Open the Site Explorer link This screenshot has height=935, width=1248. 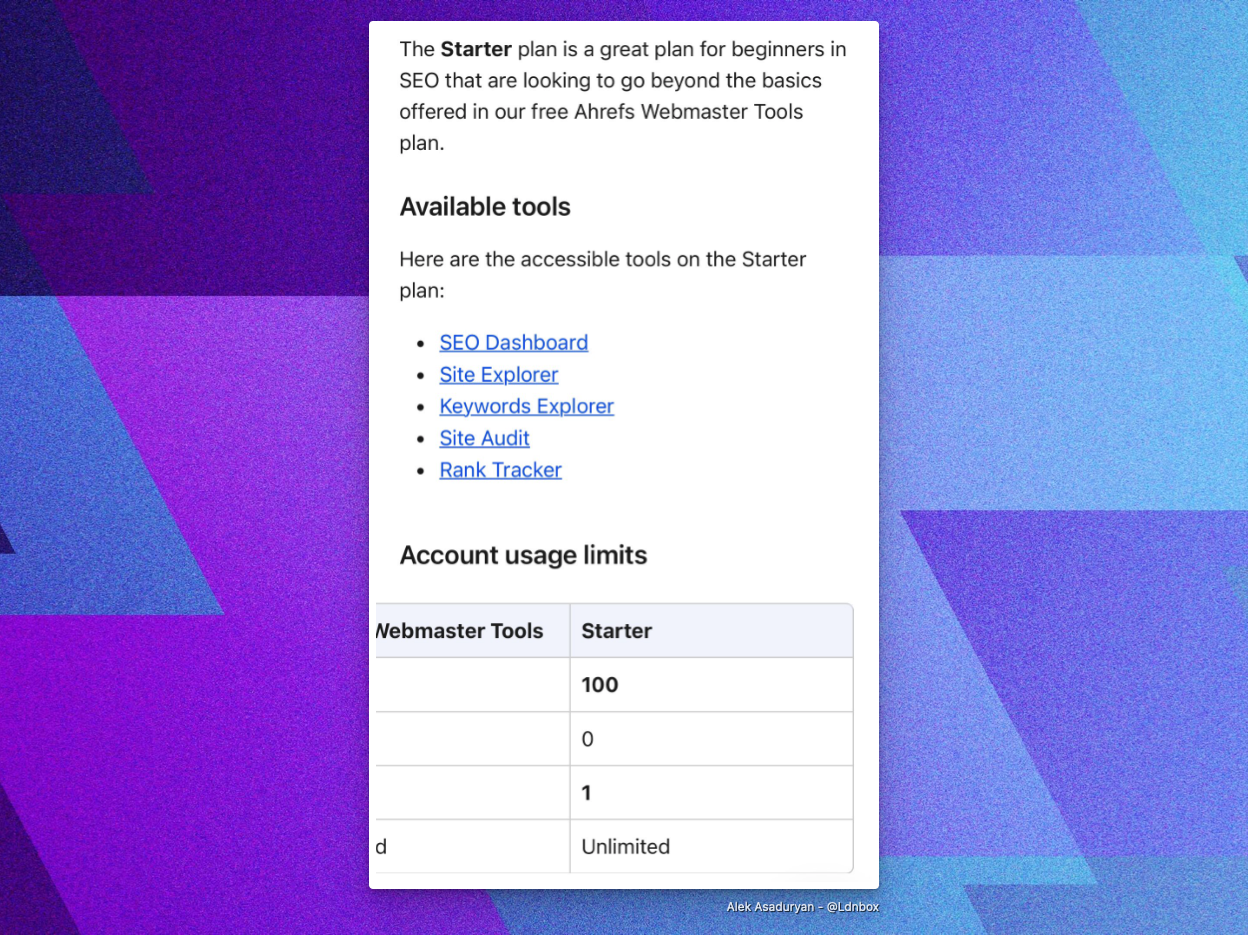[498, 374]
